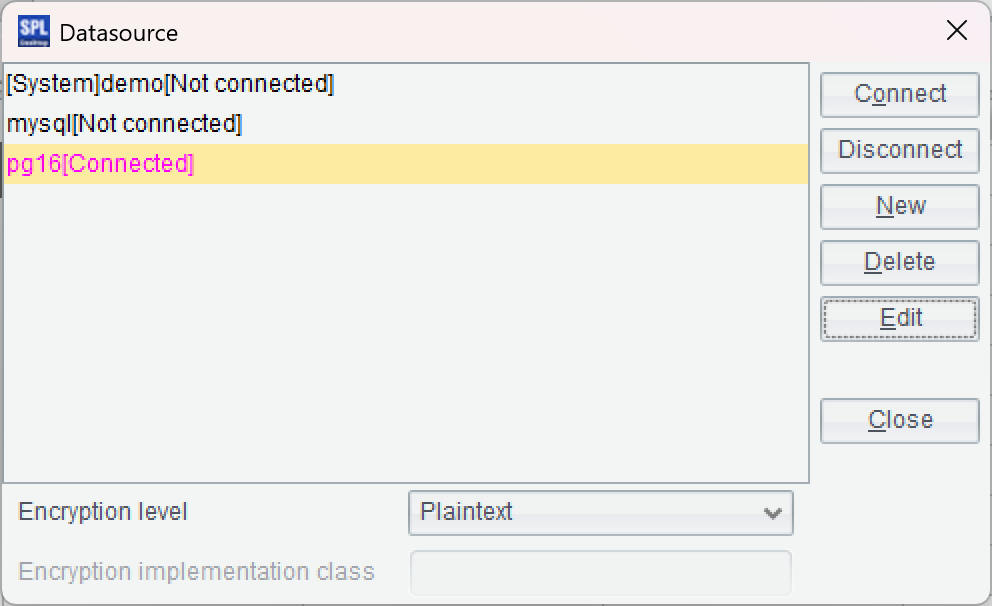
Task: Click the SPL application icon in title bar
Action: [33, 32]
